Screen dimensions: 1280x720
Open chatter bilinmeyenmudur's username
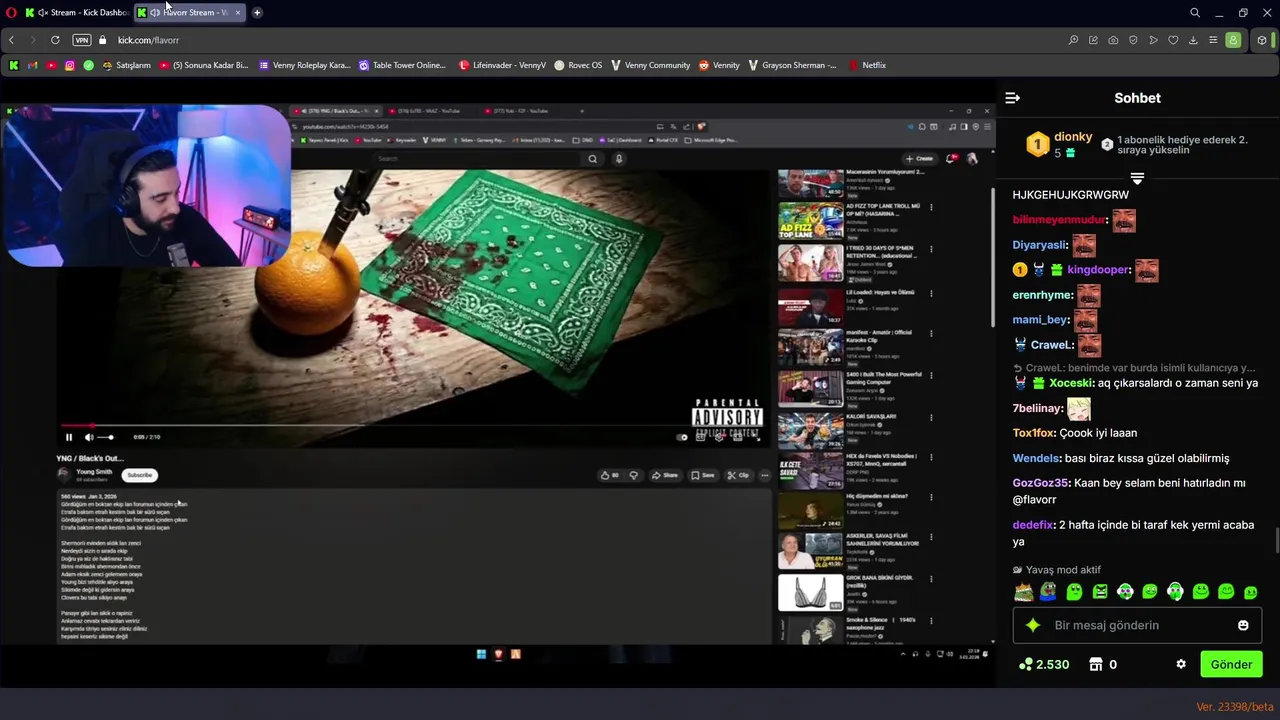(x=1059, y=220)
